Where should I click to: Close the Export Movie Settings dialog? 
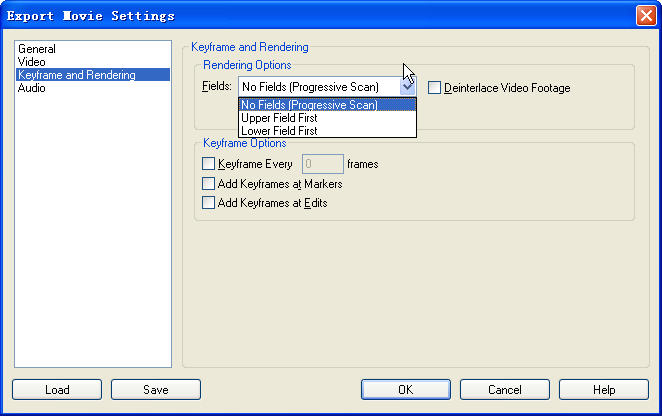(x=646, y=16)
